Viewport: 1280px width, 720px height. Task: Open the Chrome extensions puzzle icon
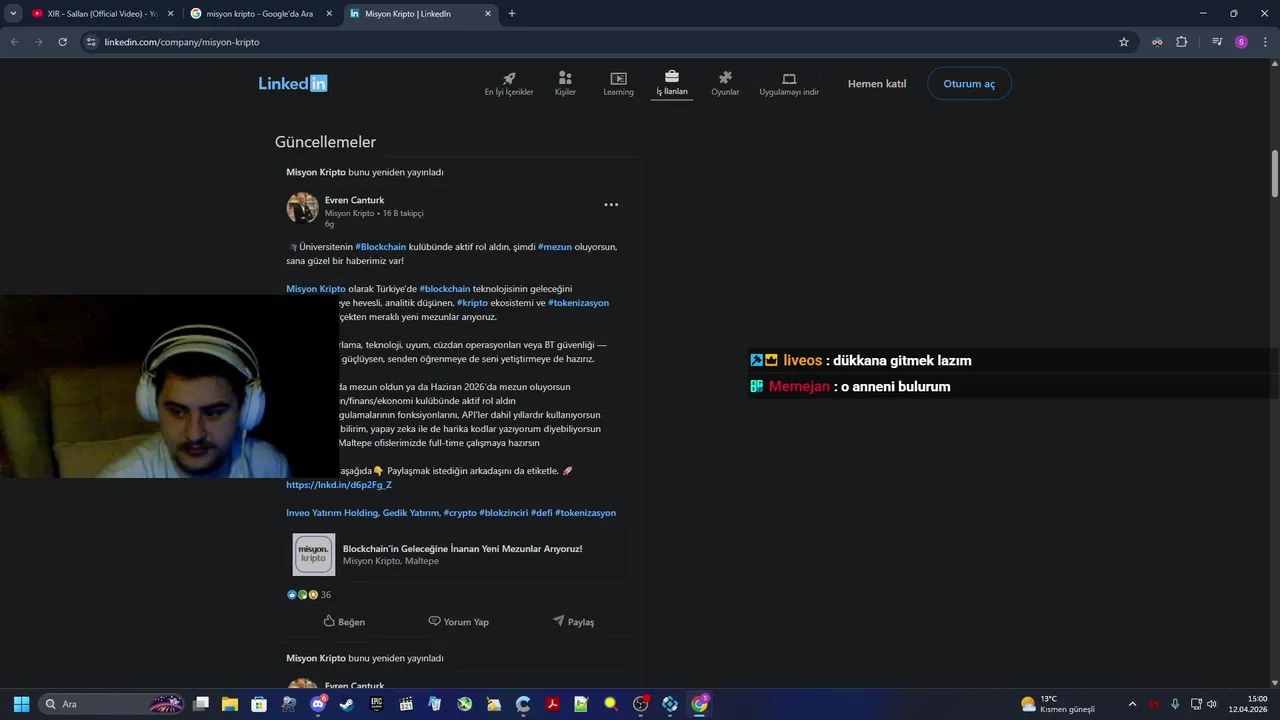coord(1182,42)
